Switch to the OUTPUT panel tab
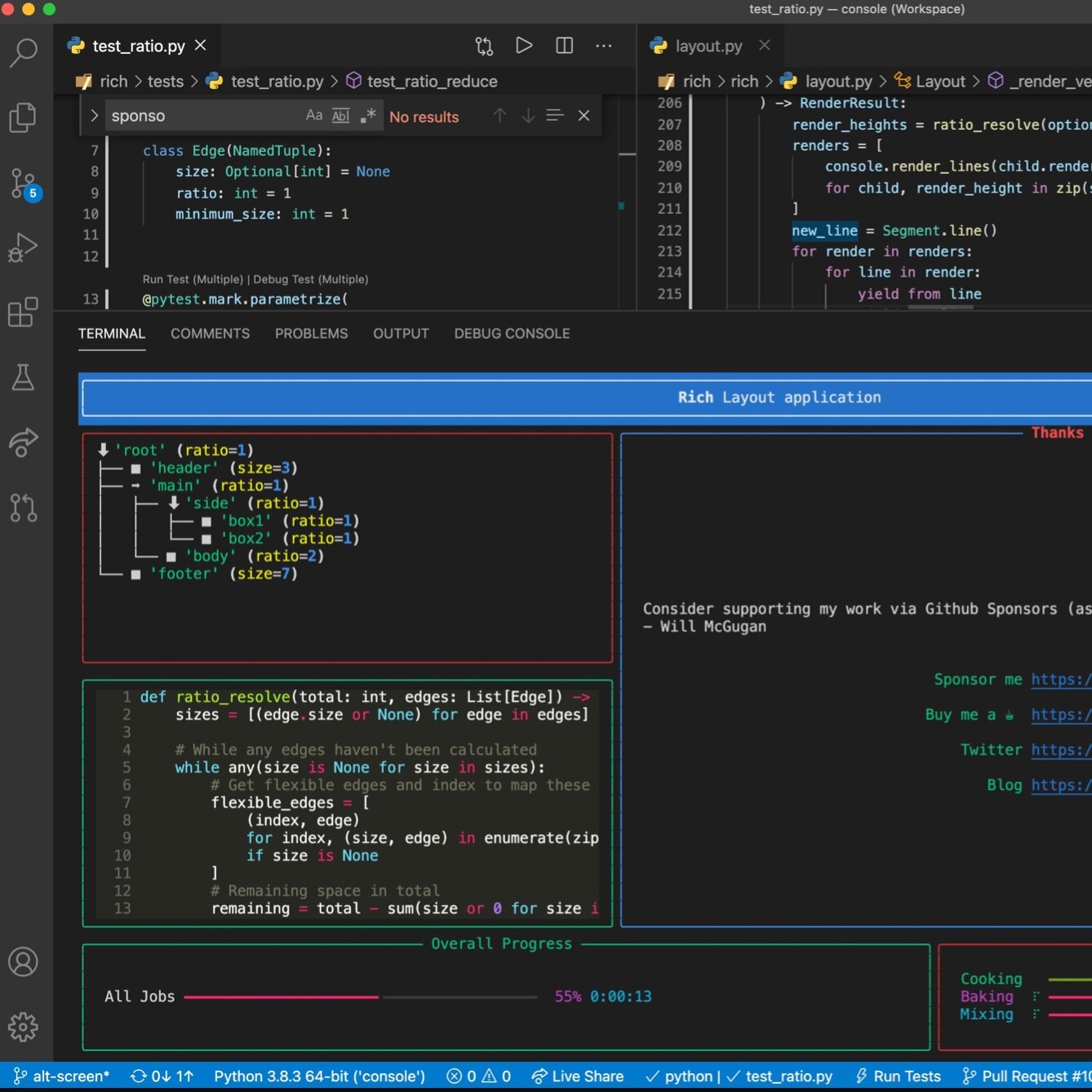This screenshot has width=1092, height=1092. pos(401,334)
